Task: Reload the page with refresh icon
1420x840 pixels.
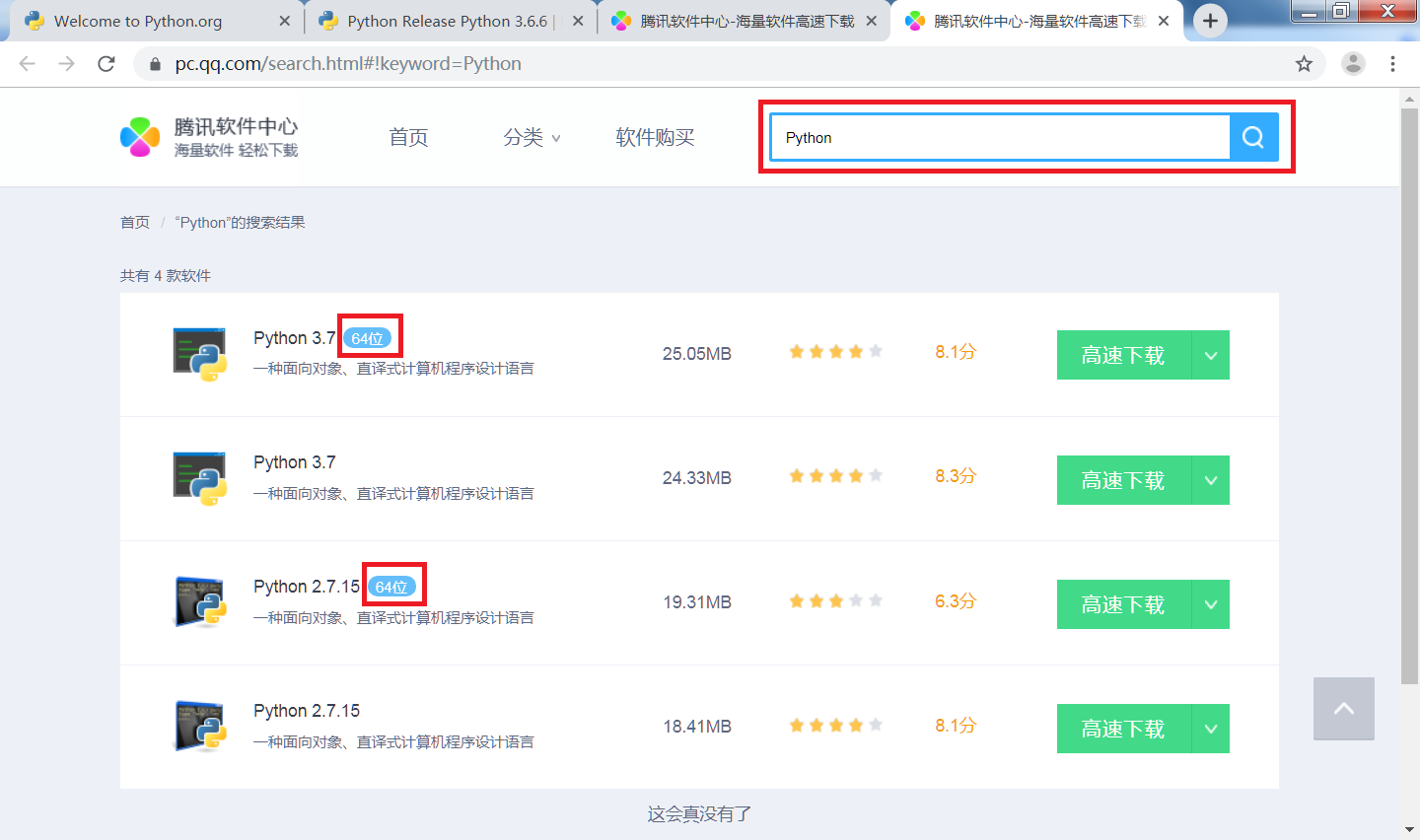Action: tap(106, 63)
